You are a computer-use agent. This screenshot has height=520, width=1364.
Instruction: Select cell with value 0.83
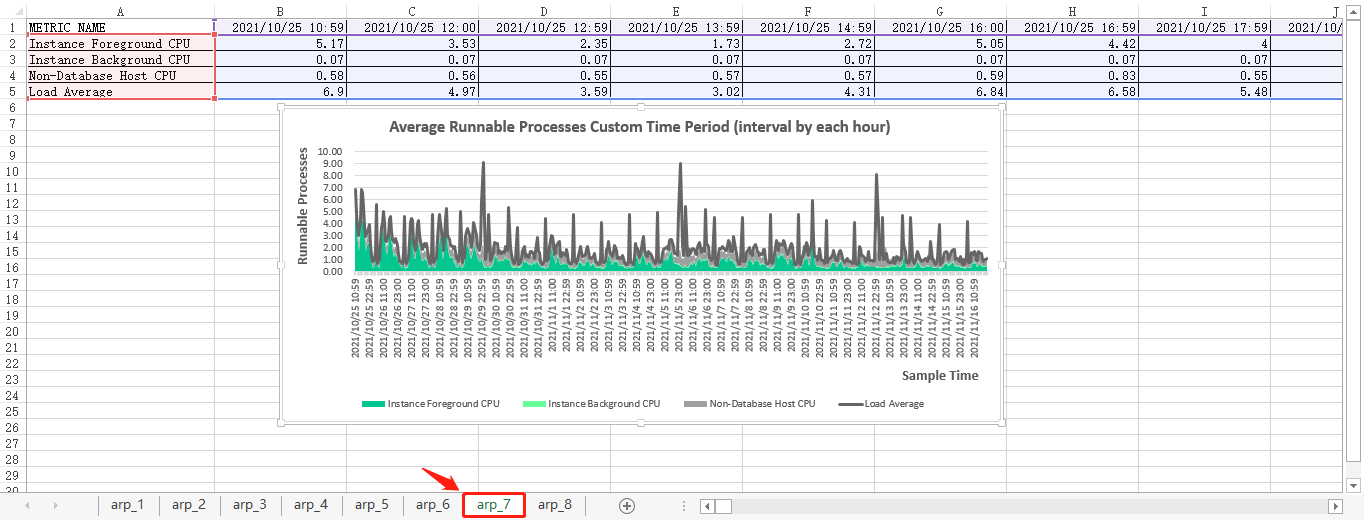point(1072,76)
